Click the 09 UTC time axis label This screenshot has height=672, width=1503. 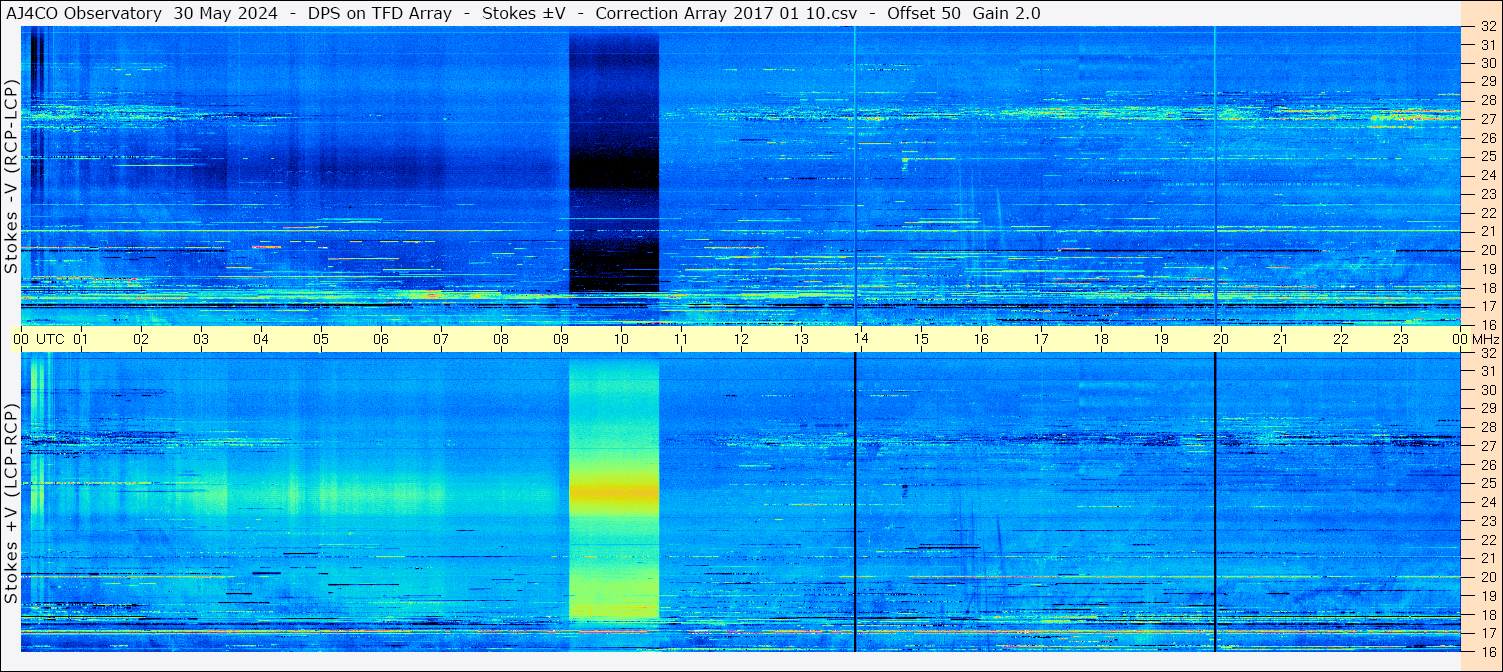click(561, 339)
